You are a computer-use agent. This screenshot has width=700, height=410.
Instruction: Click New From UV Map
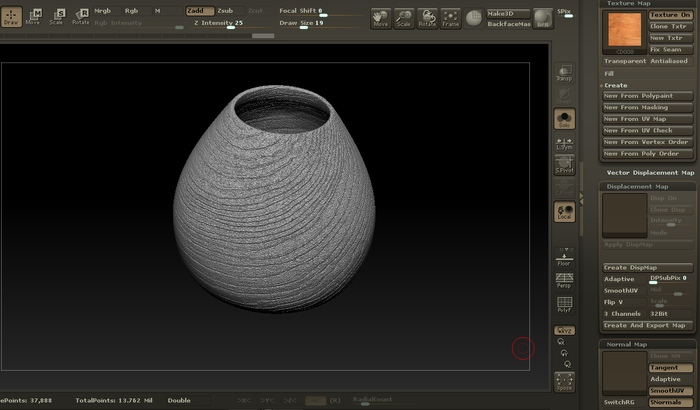(x=648, y=119)
